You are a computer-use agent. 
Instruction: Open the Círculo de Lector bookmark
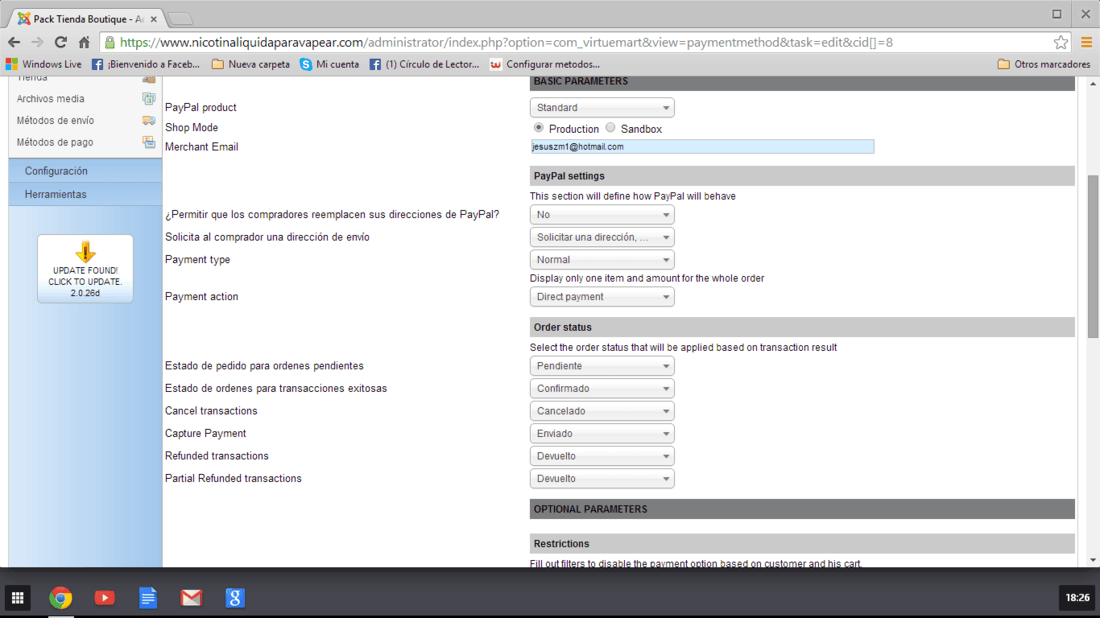pyautogui.click(x=424, y=65)
